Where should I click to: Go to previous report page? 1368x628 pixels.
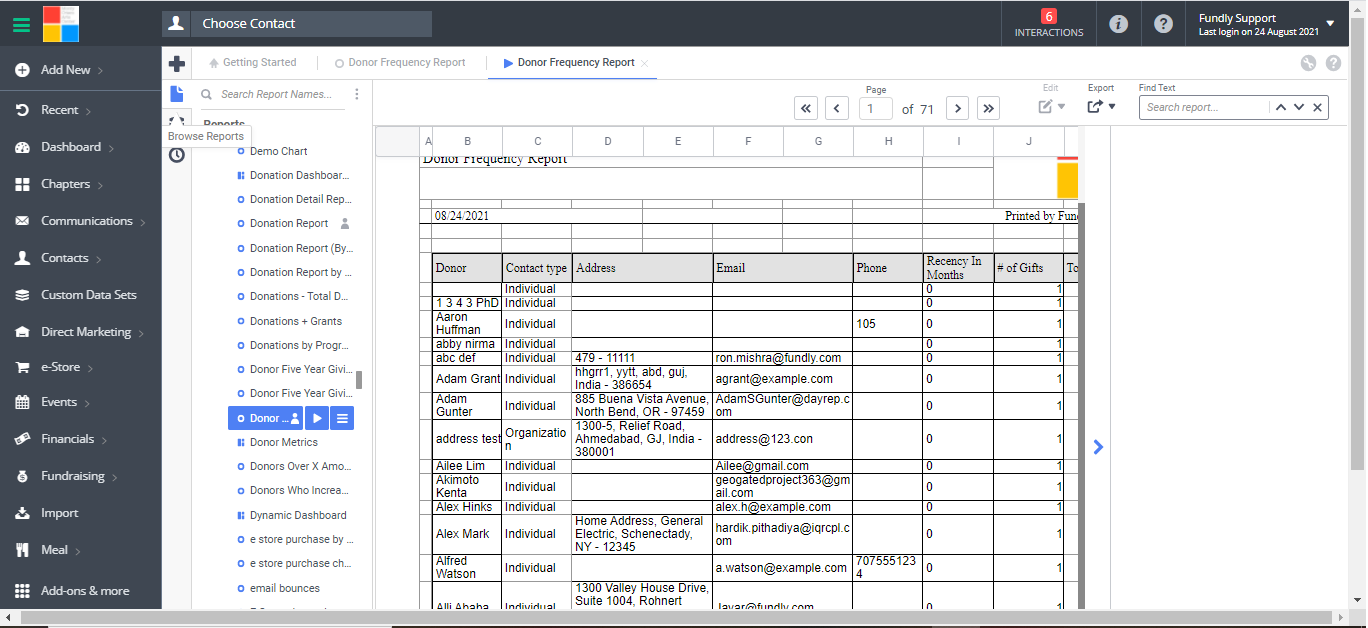tap(837, 108)
